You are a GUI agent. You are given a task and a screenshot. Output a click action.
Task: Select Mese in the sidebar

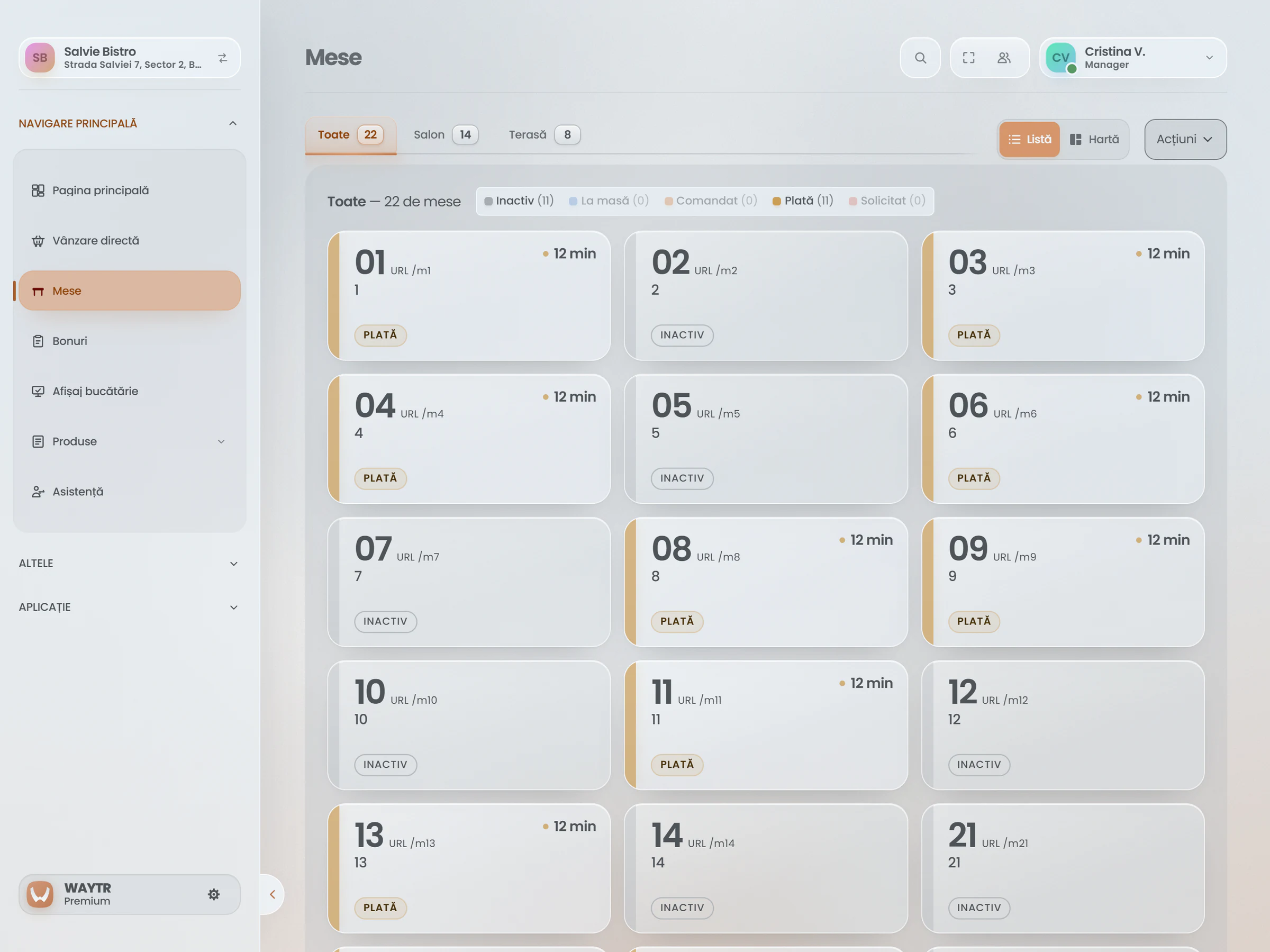(129, 291)
